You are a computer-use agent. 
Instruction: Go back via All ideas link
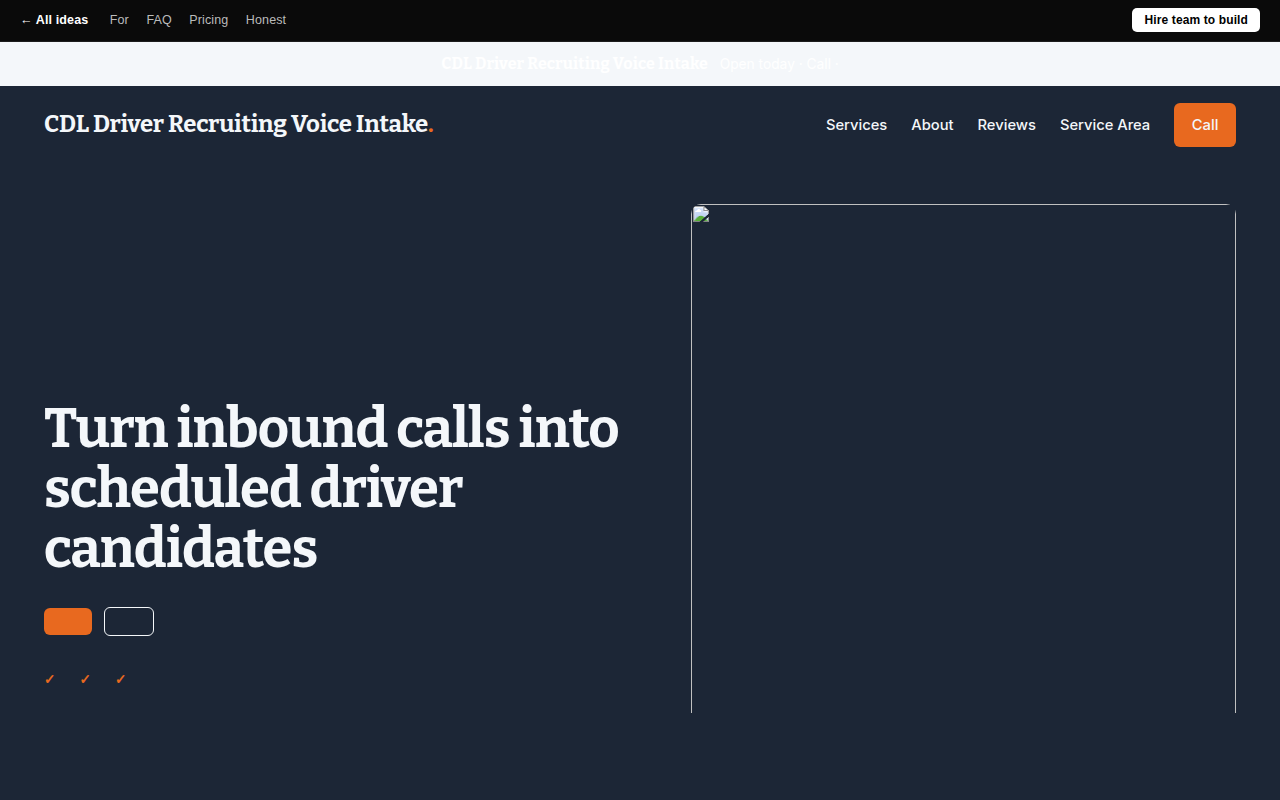coord(54,20)
